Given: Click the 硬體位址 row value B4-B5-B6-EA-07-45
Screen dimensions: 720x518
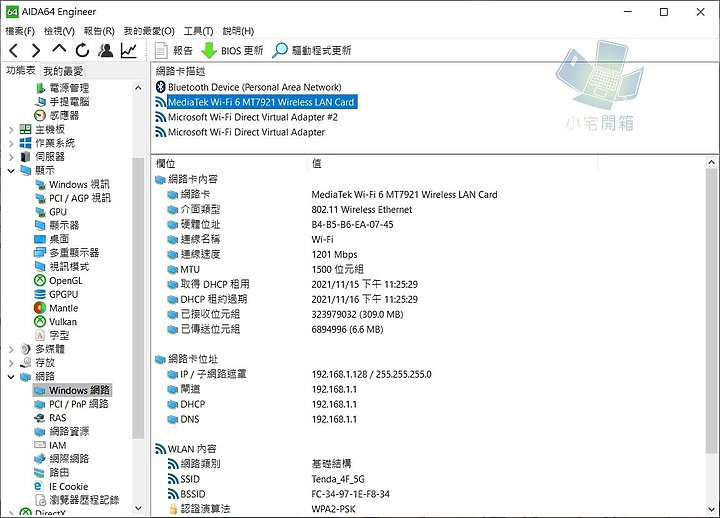Looking at the screenshot, I should (x=352, y=225).
